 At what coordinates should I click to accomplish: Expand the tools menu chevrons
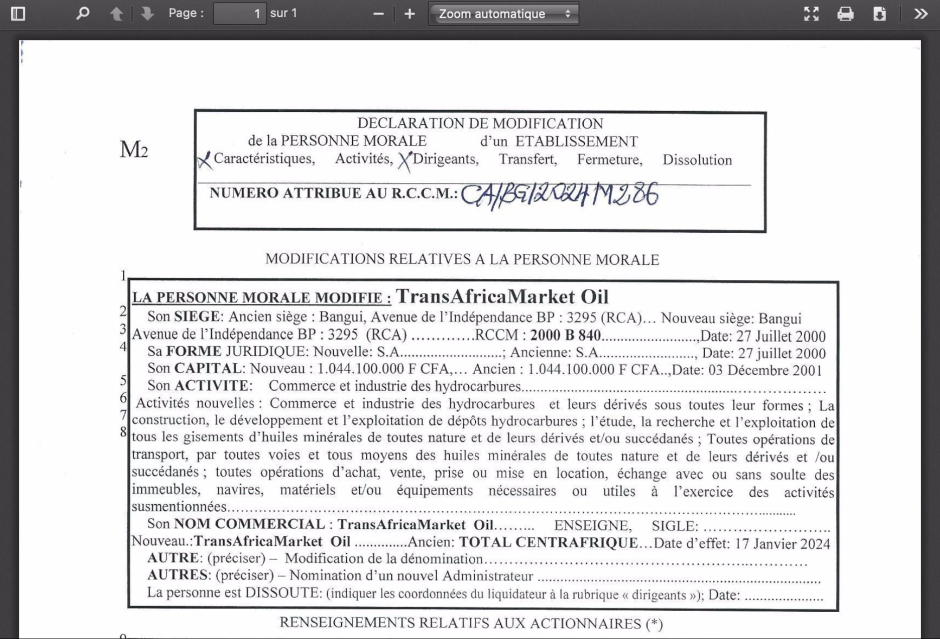pos(920,14)
